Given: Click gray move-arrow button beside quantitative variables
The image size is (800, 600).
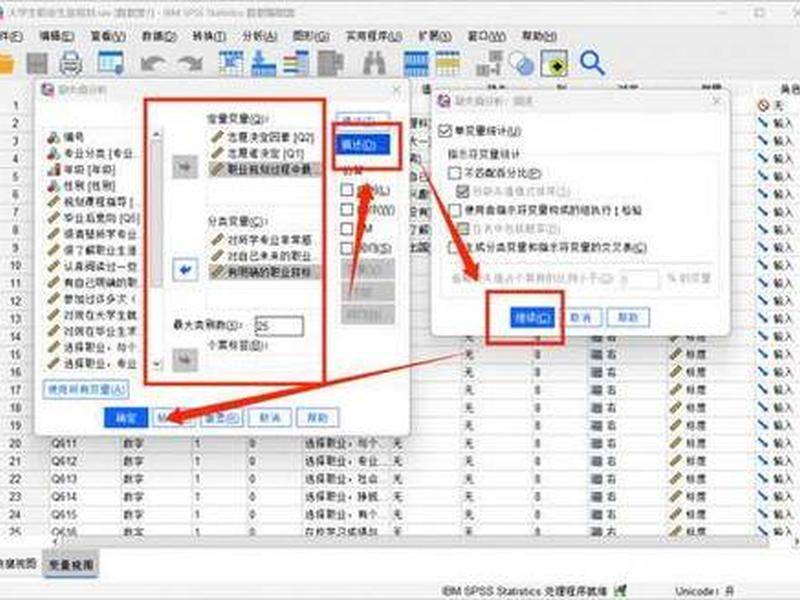Looking at the screenshot, I should point(185,167).
